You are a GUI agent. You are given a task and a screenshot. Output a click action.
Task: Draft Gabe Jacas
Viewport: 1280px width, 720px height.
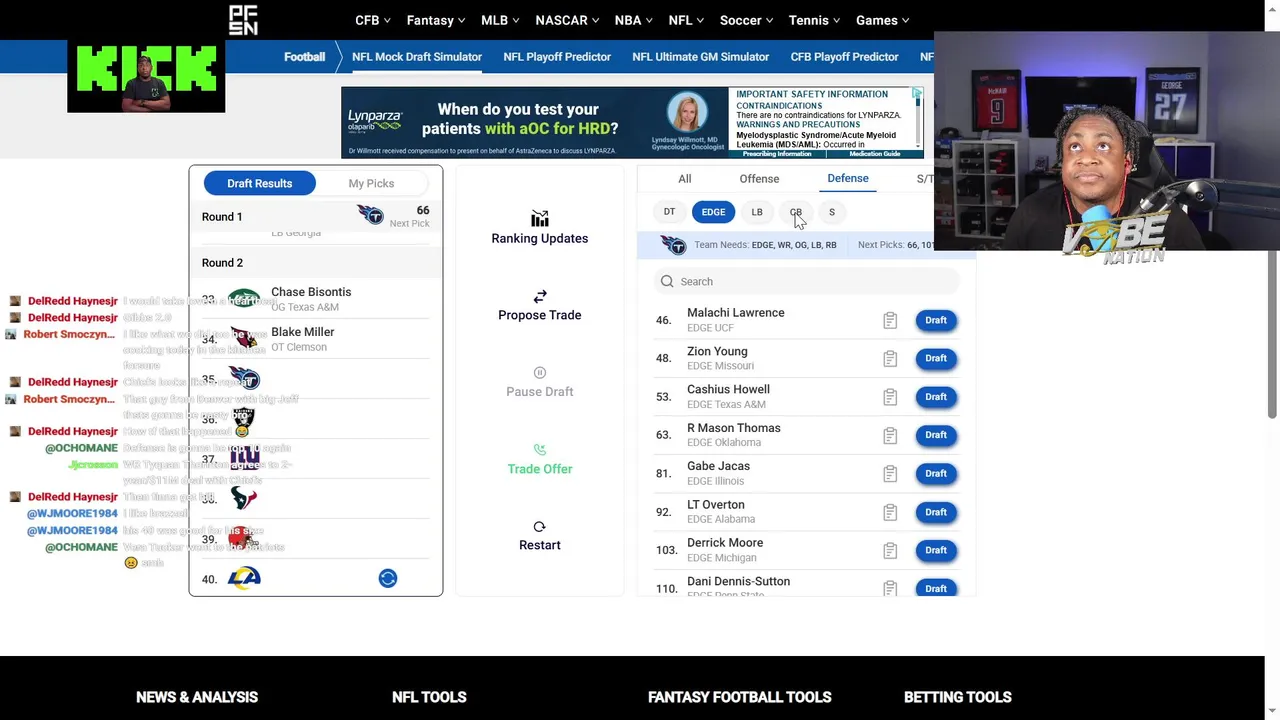coord(936,473)
